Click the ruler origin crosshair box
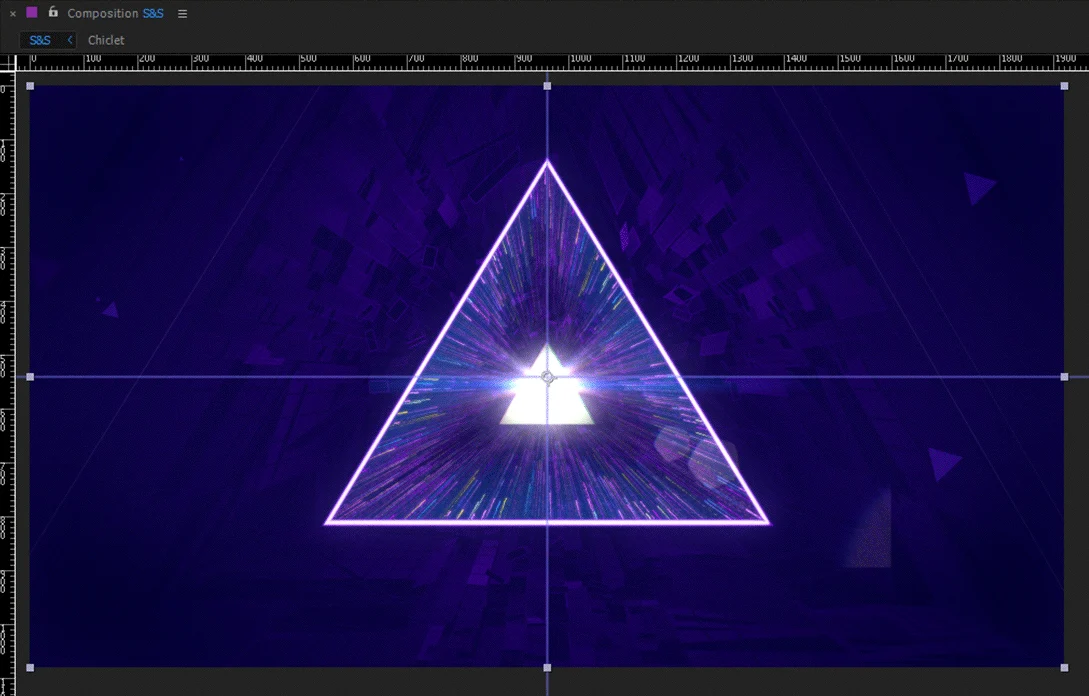Viewport: 1089px width, 696px height. point(8,63)
